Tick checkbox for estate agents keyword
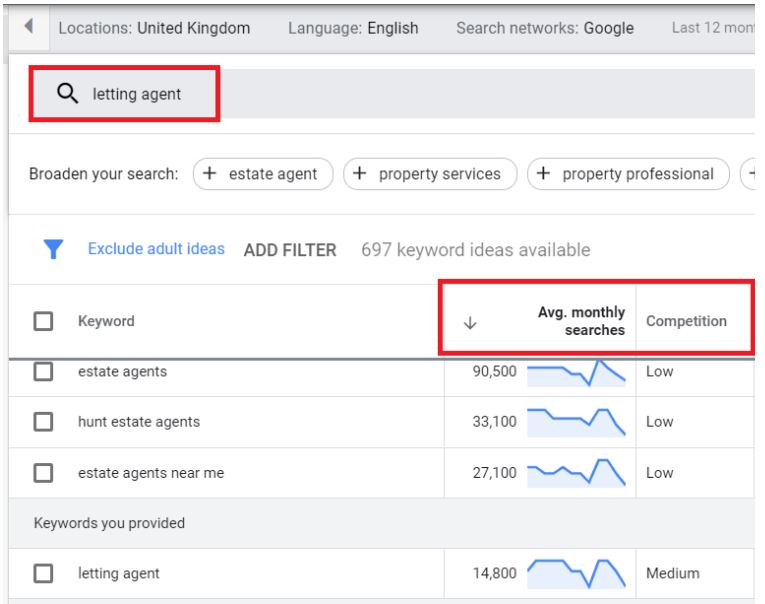Viewport: 765px width, 604px height. [x=43, y=371]
